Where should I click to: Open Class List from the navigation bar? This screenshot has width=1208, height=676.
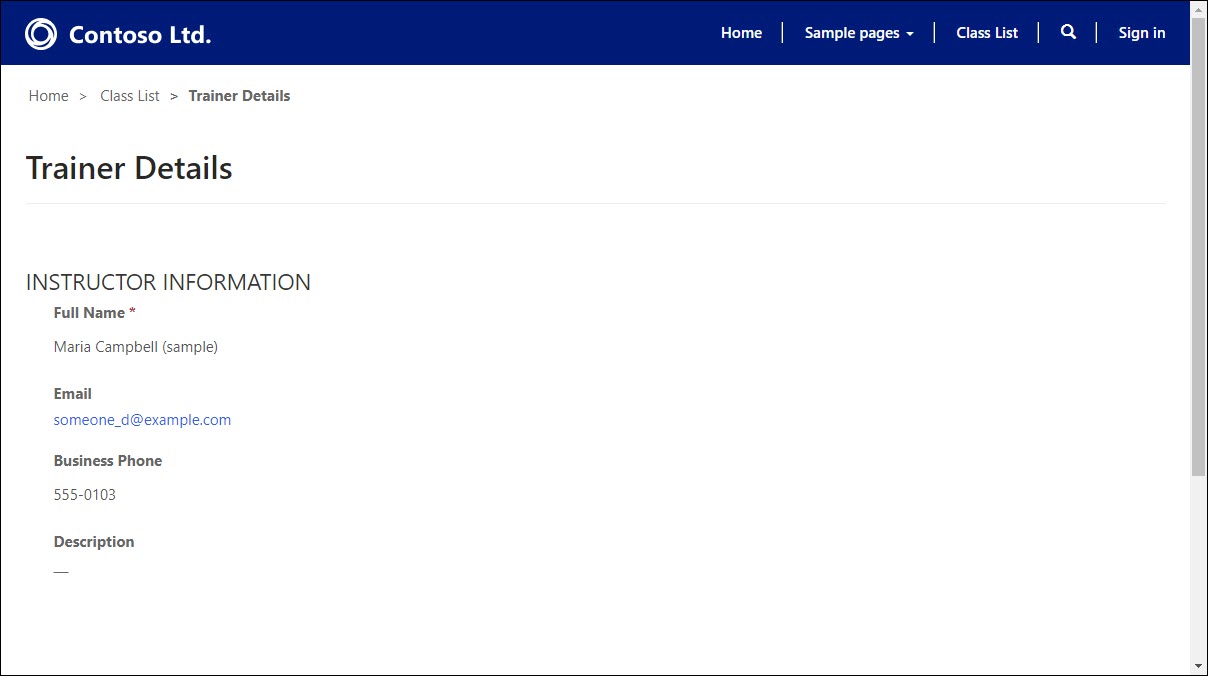(986, 33)
